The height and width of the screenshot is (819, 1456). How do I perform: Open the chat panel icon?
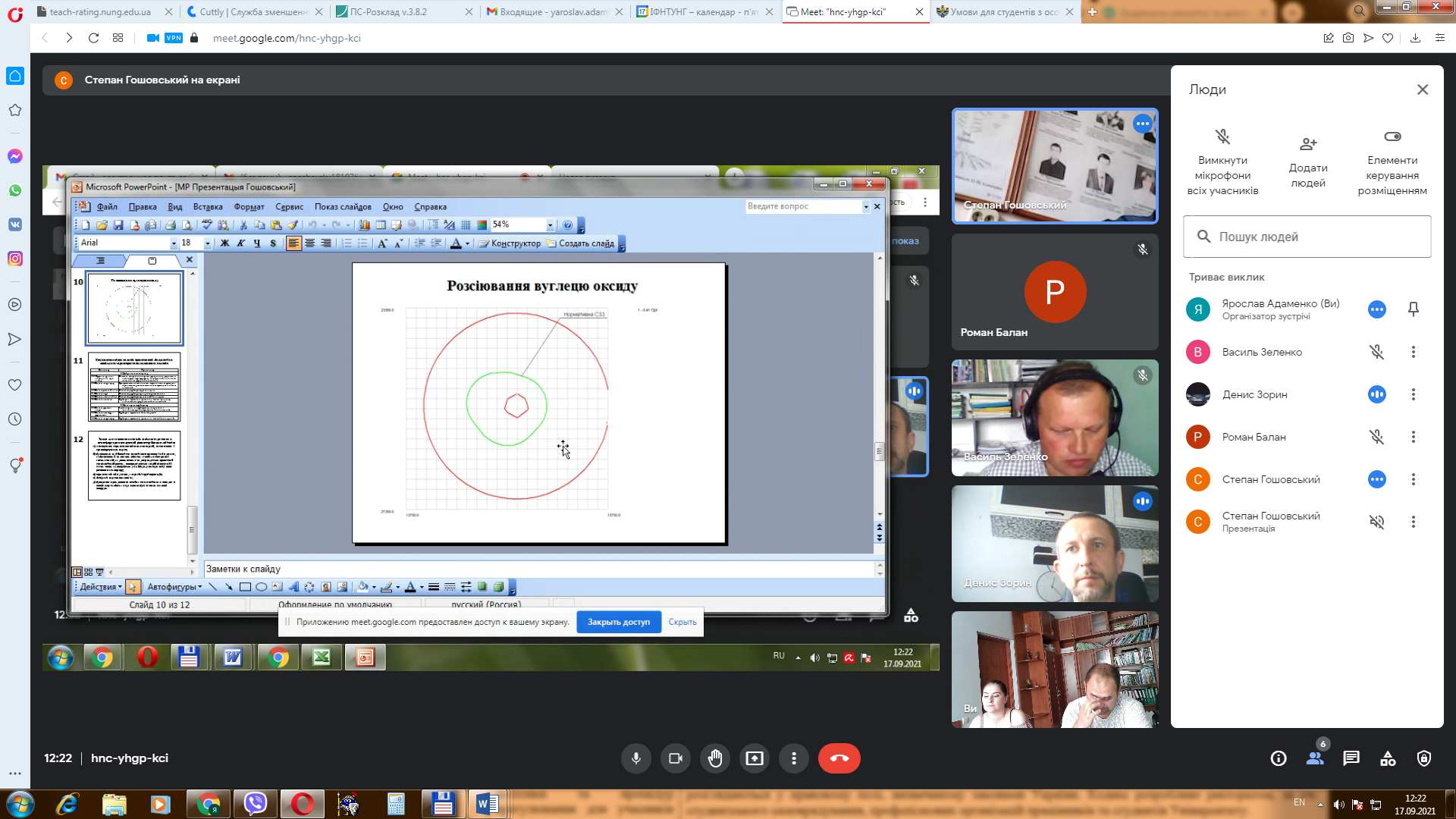click(x=1351, y=758)
